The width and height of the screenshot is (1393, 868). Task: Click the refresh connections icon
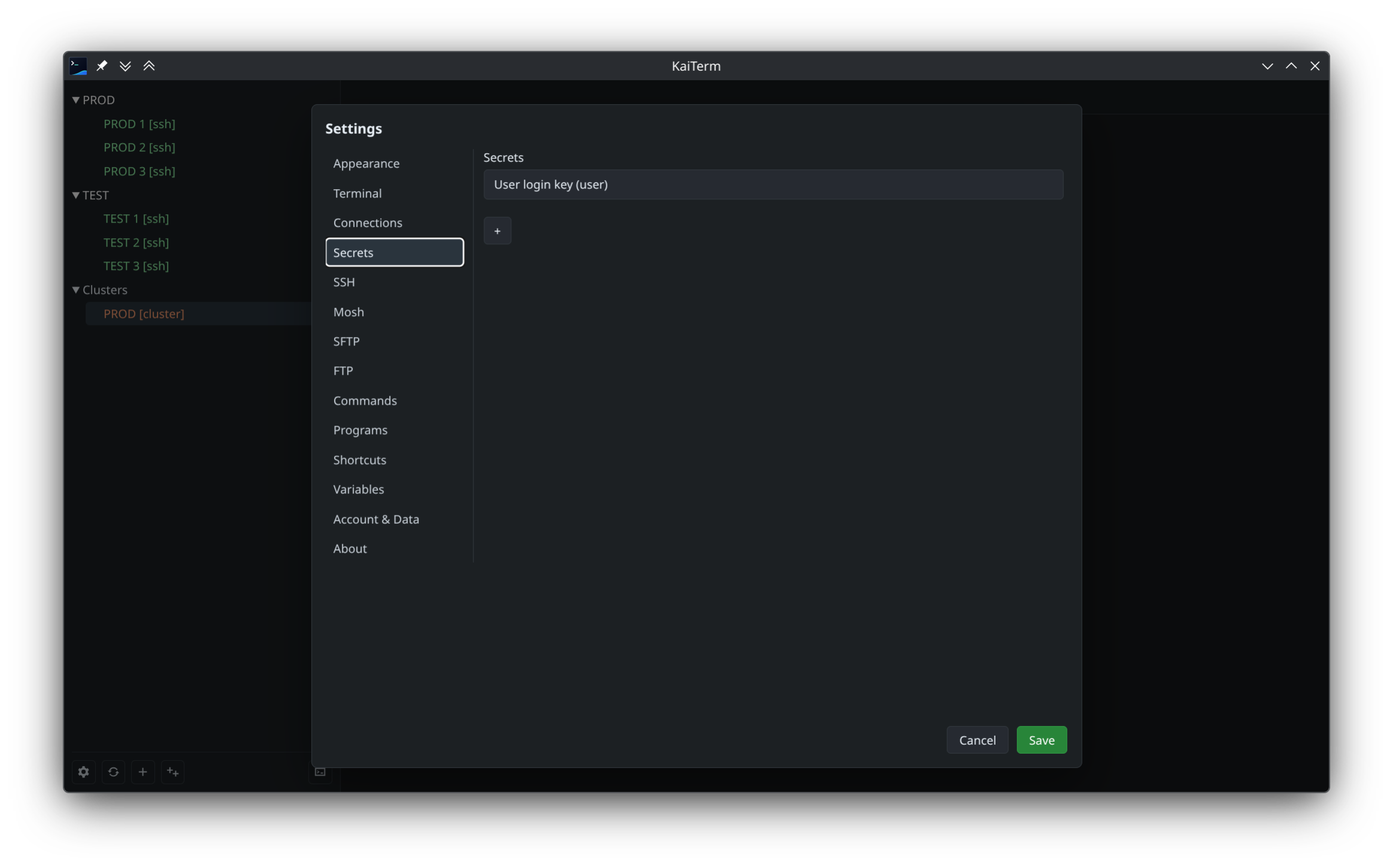[113, 772]
